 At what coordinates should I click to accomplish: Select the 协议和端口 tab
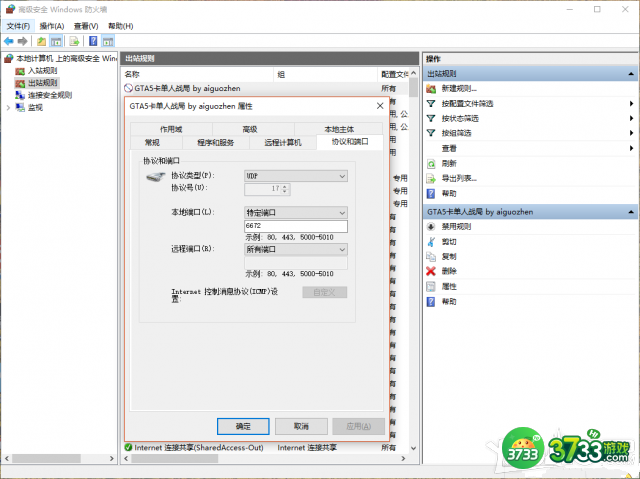click(x=350, y=142)
